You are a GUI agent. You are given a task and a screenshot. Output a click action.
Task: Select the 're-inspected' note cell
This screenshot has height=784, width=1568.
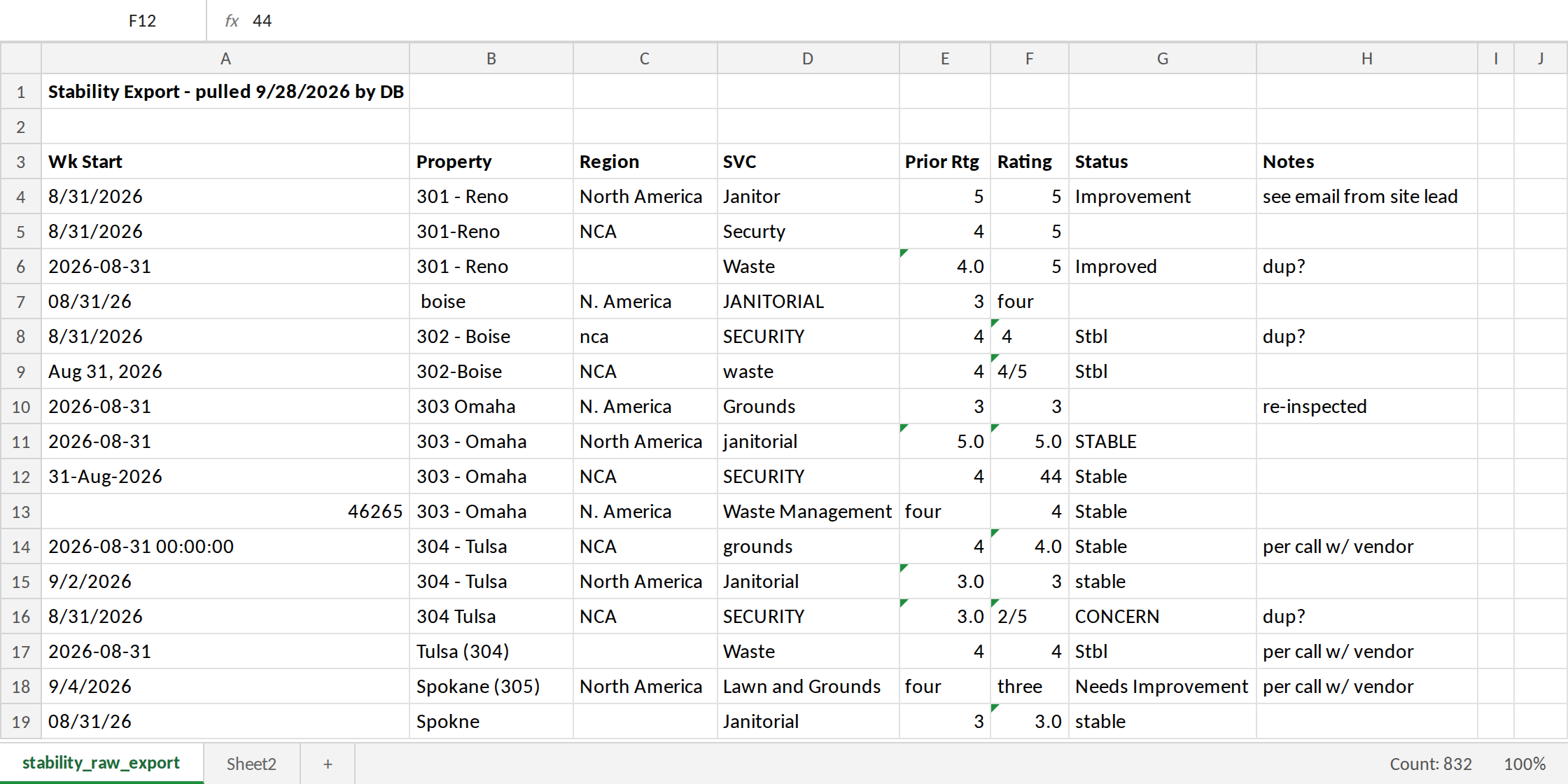click(x=1367, y=407)
